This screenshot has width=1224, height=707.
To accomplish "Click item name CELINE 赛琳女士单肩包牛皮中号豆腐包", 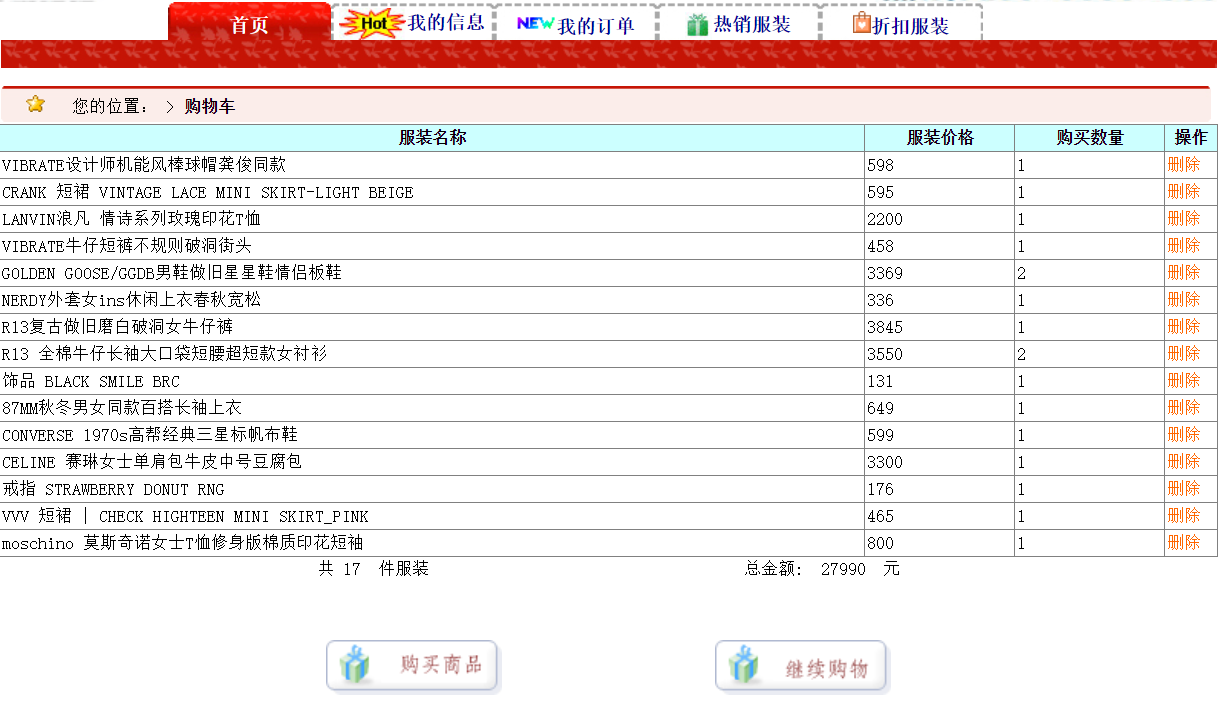I will coord(152,462).
